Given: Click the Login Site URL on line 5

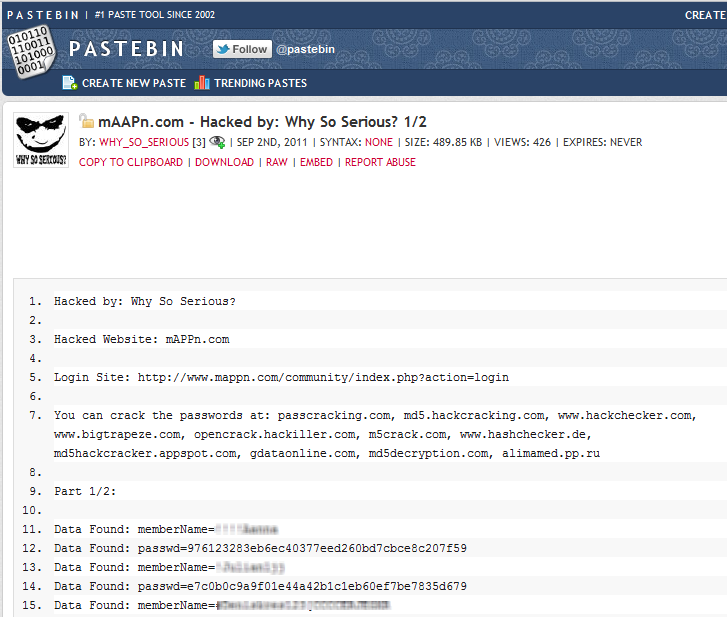Looking at the screenshot, I should point(323,377).
